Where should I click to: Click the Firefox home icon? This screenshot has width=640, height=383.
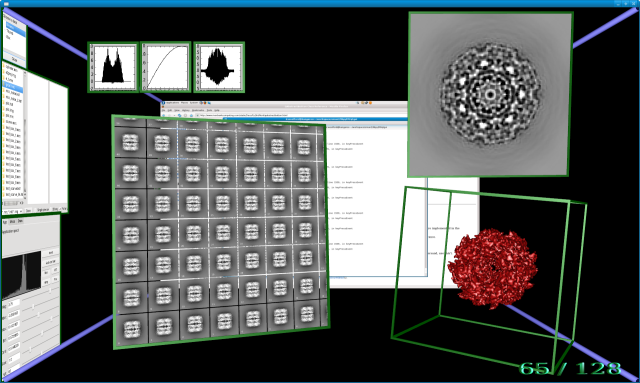(x=191, y=115)
